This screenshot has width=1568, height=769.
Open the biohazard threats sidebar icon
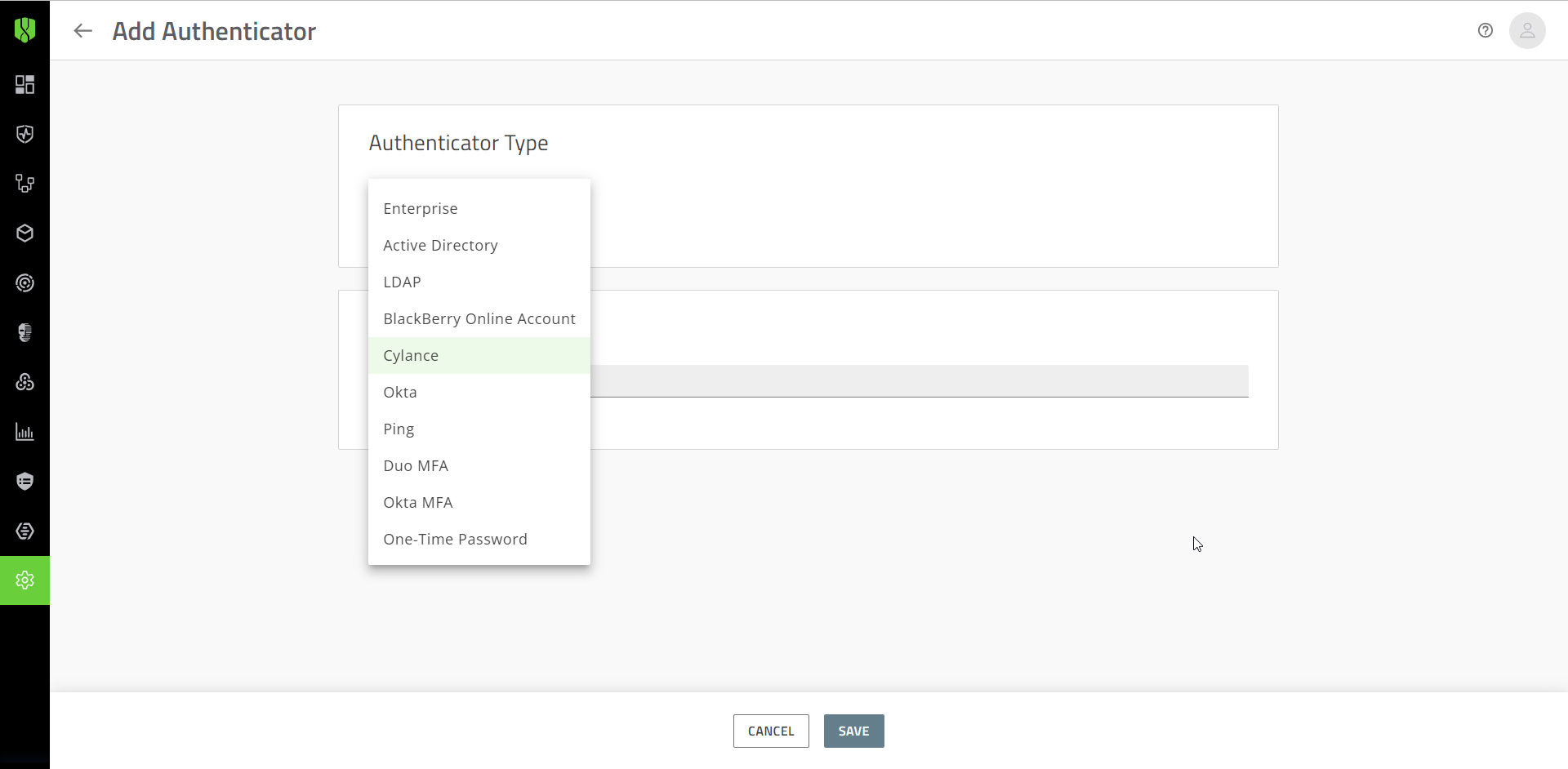[x=24, y=382]
